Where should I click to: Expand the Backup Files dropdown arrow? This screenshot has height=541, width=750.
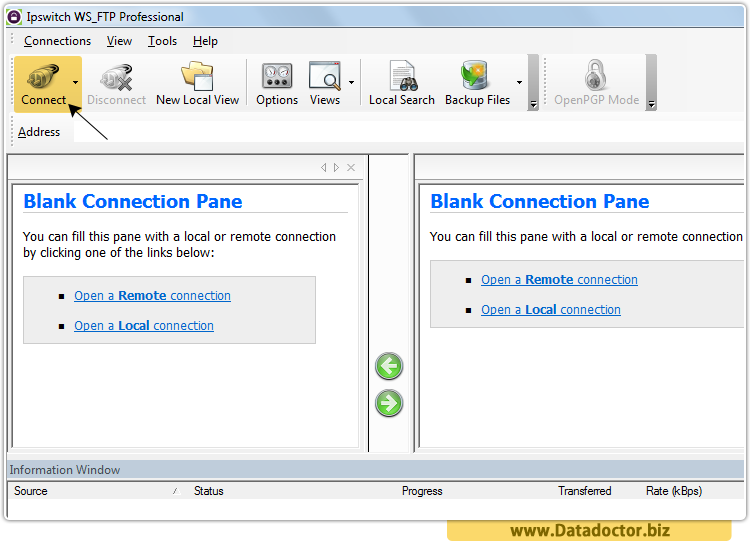[x=519, y=83]
